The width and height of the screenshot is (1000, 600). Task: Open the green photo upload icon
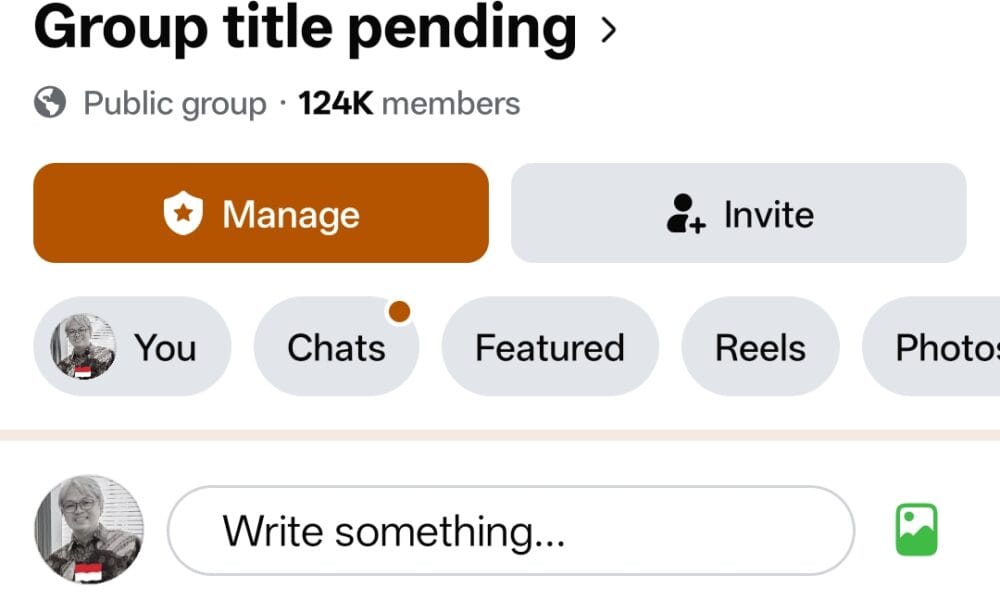pyautogui.click(x=916, y=529)
